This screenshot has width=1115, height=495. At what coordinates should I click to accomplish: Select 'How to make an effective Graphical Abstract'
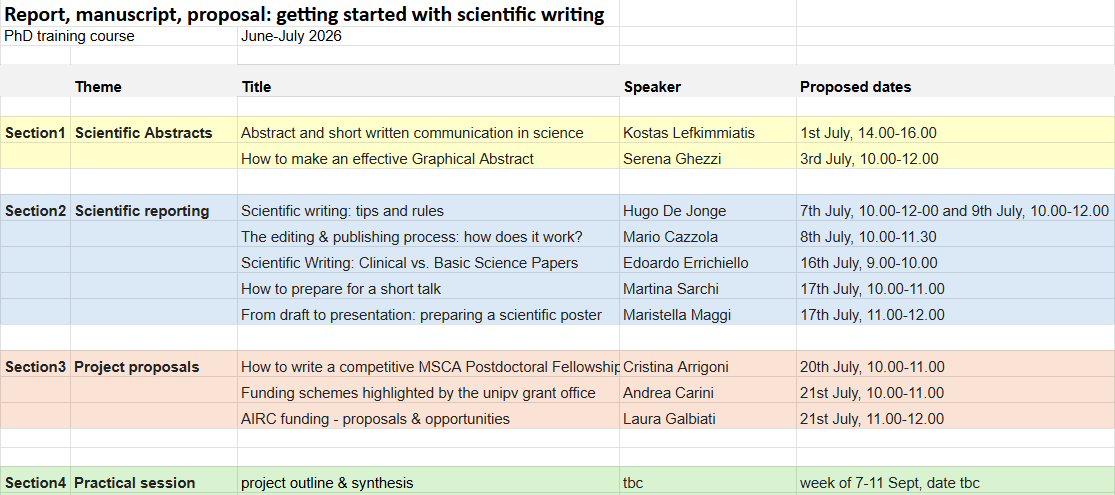click(387, 158)
